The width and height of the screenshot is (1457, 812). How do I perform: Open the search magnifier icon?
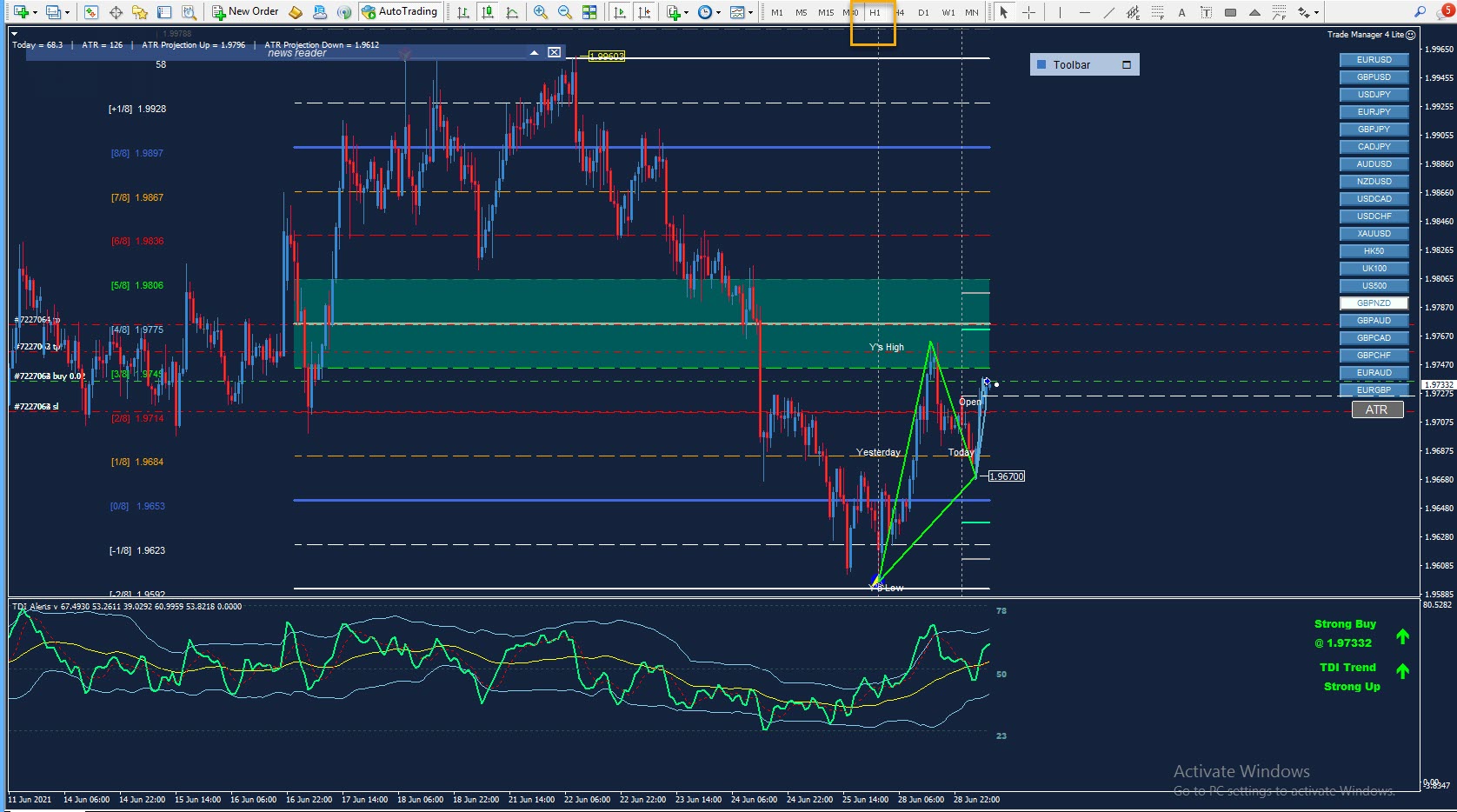(1420, 12)
